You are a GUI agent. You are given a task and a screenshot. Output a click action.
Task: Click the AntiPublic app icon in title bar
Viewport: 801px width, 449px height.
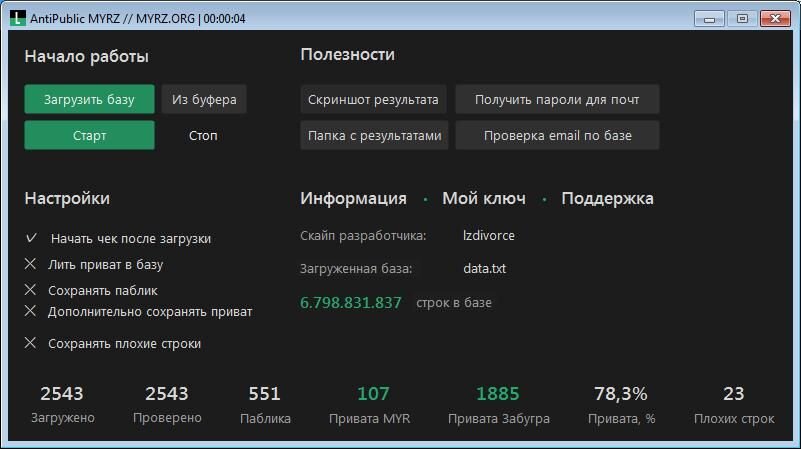(17, 18)
